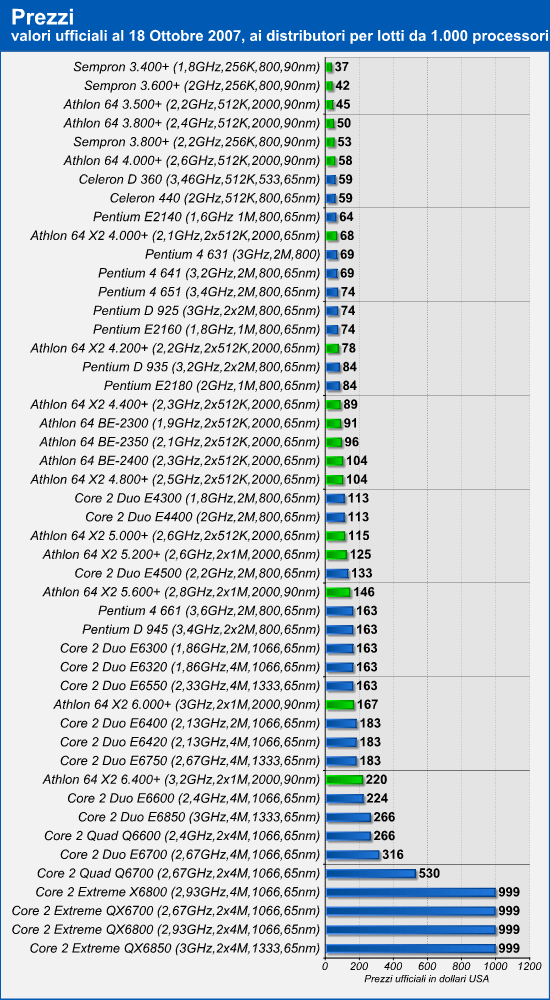Click the Core 2 Duo E4300 label
The image size is (550, 1000).
[197, 498]
